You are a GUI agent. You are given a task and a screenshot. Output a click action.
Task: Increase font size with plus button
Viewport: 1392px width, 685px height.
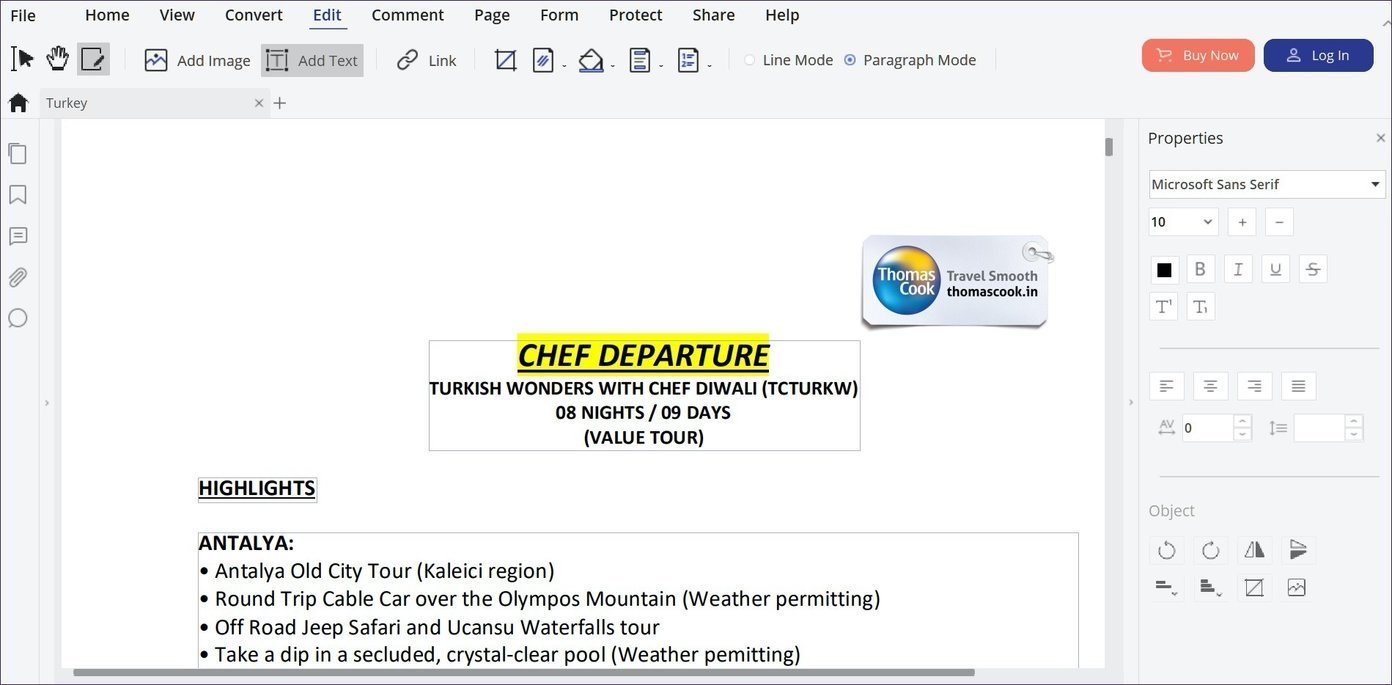(x=1242, y=222)
